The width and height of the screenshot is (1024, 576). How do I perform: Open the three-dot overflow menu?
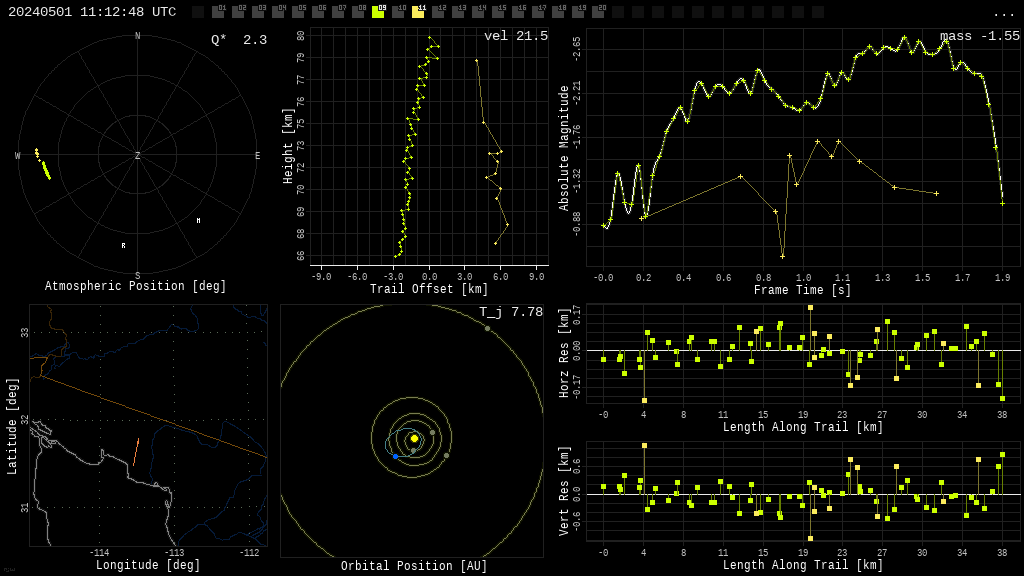click(x=1003, y=13)
